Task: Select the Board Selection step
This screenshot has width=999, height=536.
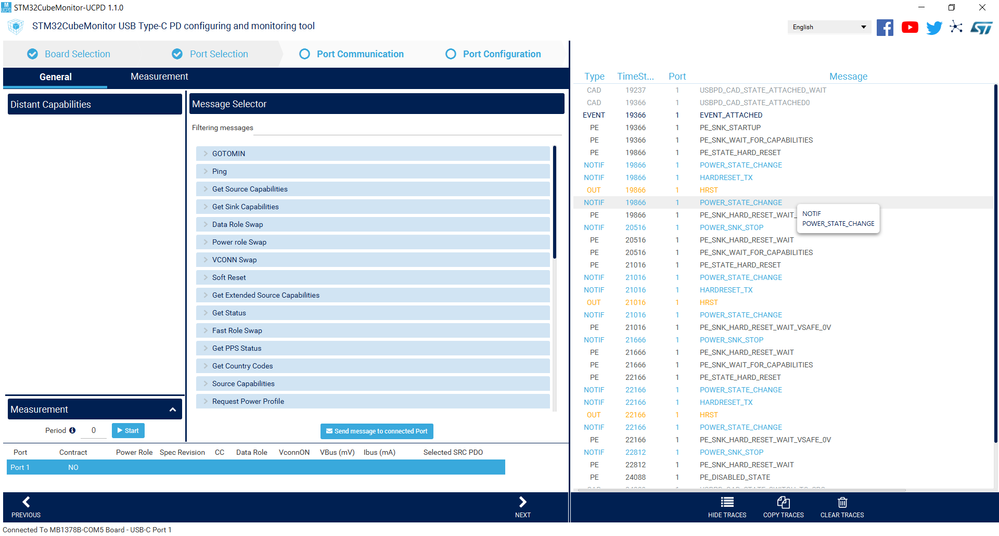Action: click(69, 54)
